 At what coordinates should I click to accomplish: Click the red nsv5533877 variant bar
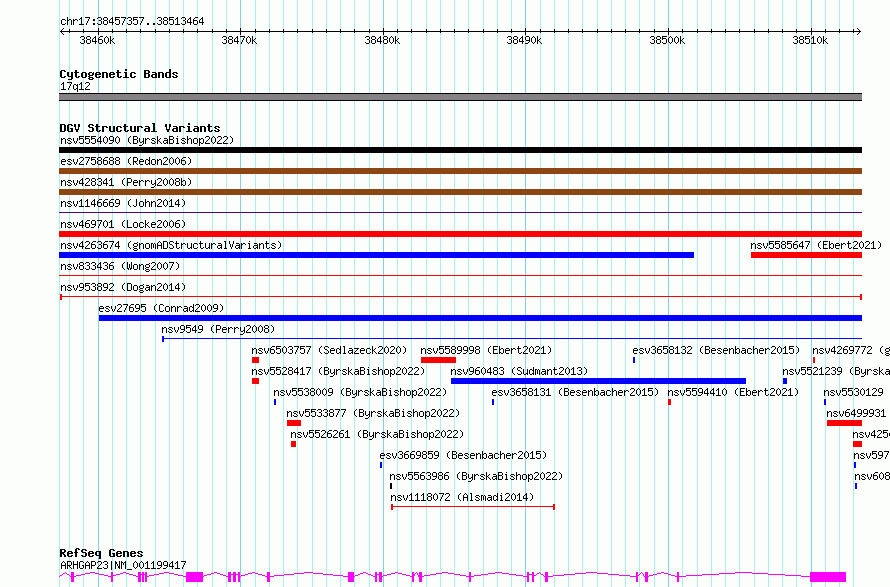pos(294,423)
